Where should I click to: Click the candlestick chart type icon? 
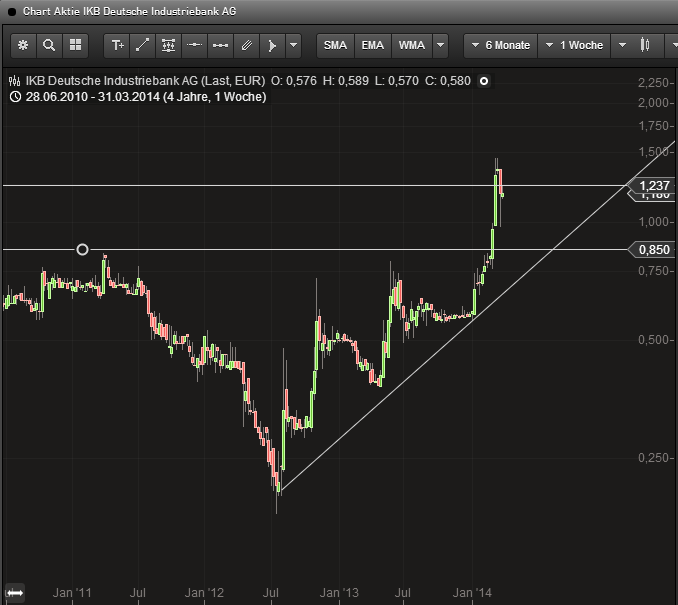(645, 45)
